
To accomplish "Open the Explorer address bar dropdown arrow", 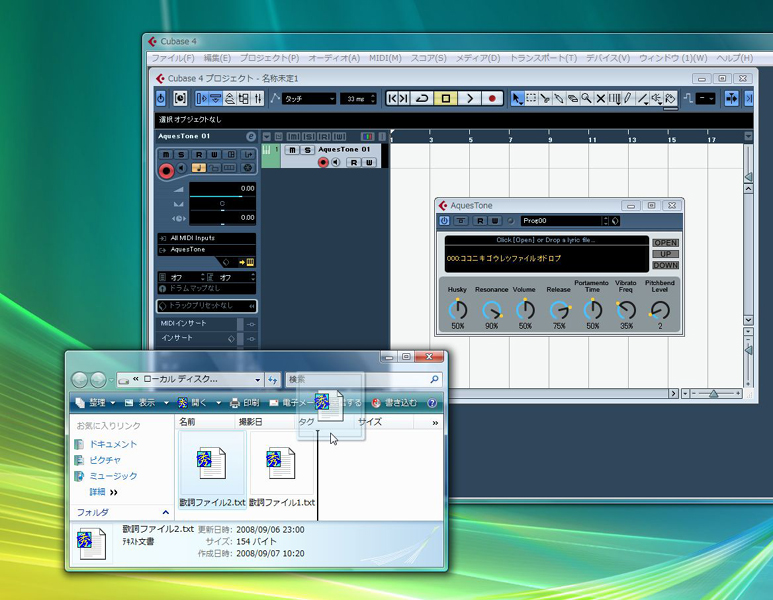I will click(x=257, y=380).
